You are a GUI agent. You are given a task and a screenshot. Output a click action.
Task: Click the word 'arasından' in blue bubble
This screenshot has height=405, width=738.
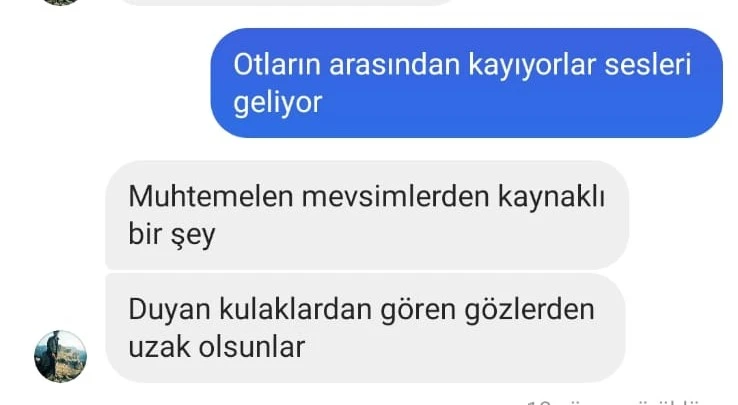click(394, 65)
